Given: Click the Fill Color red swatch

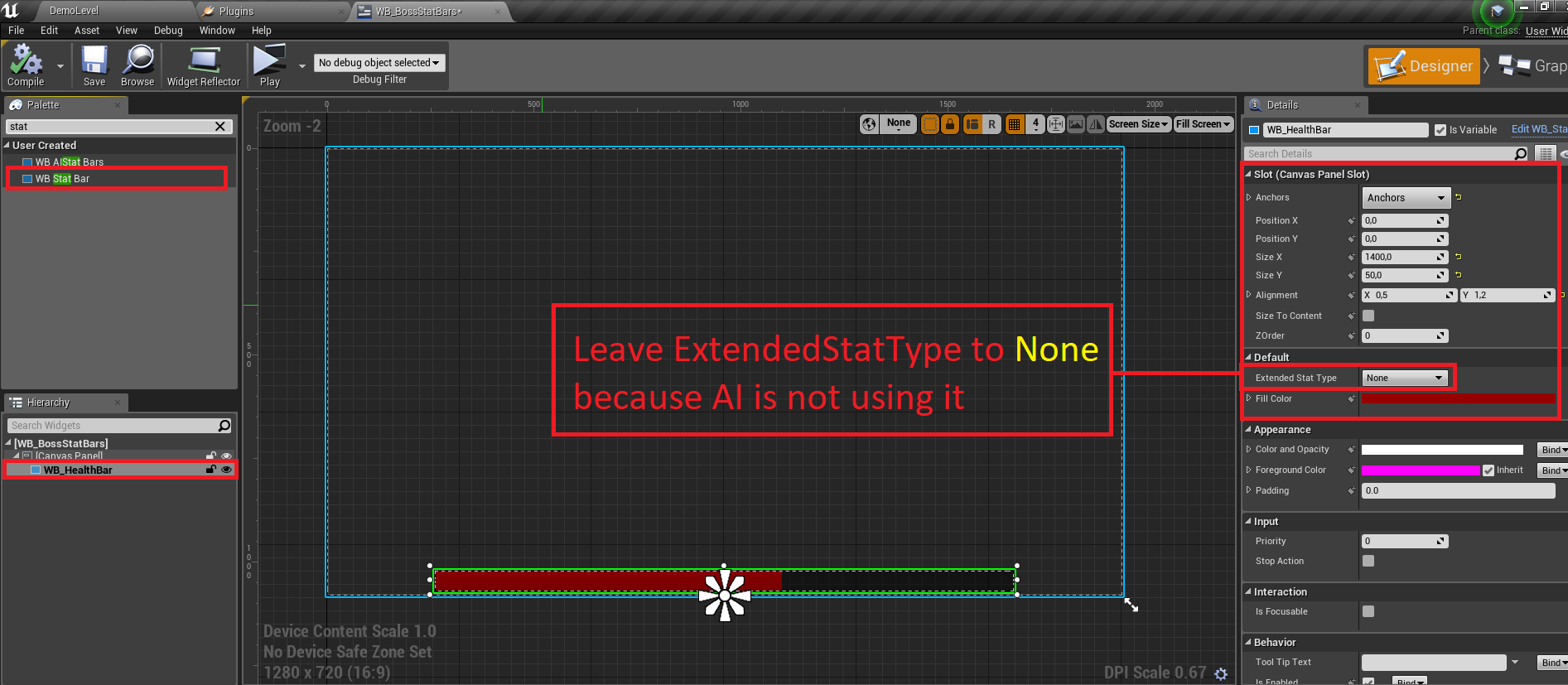Looking at the screenshot, I should (1458, 398).
